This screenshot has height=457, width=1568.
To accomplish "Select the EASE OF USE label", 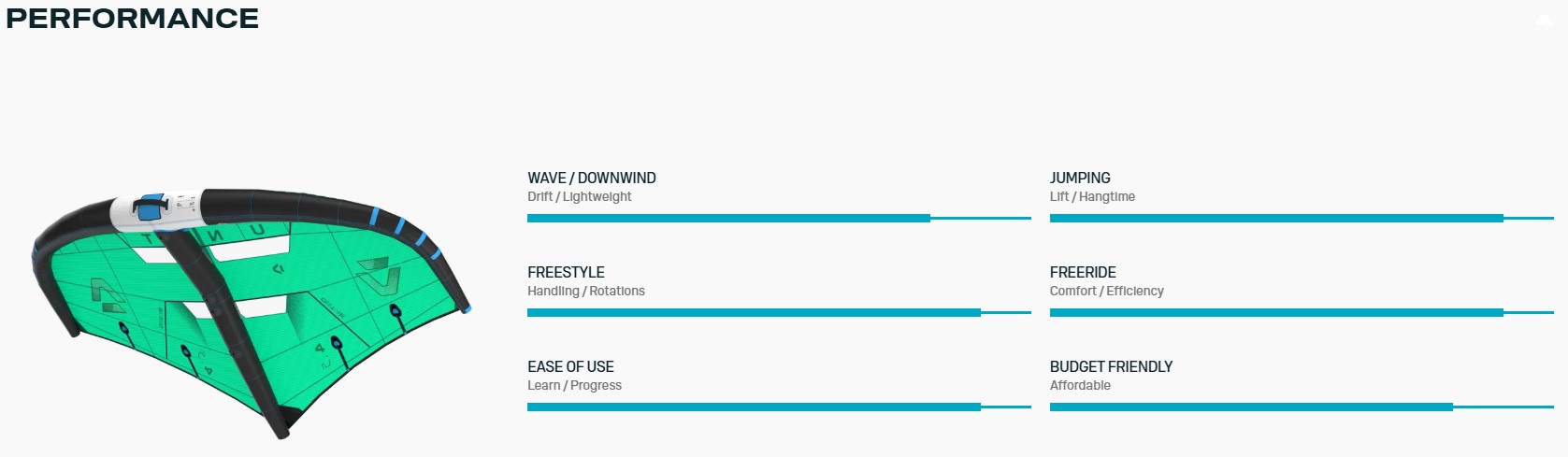I will click(x=570, y=366).
